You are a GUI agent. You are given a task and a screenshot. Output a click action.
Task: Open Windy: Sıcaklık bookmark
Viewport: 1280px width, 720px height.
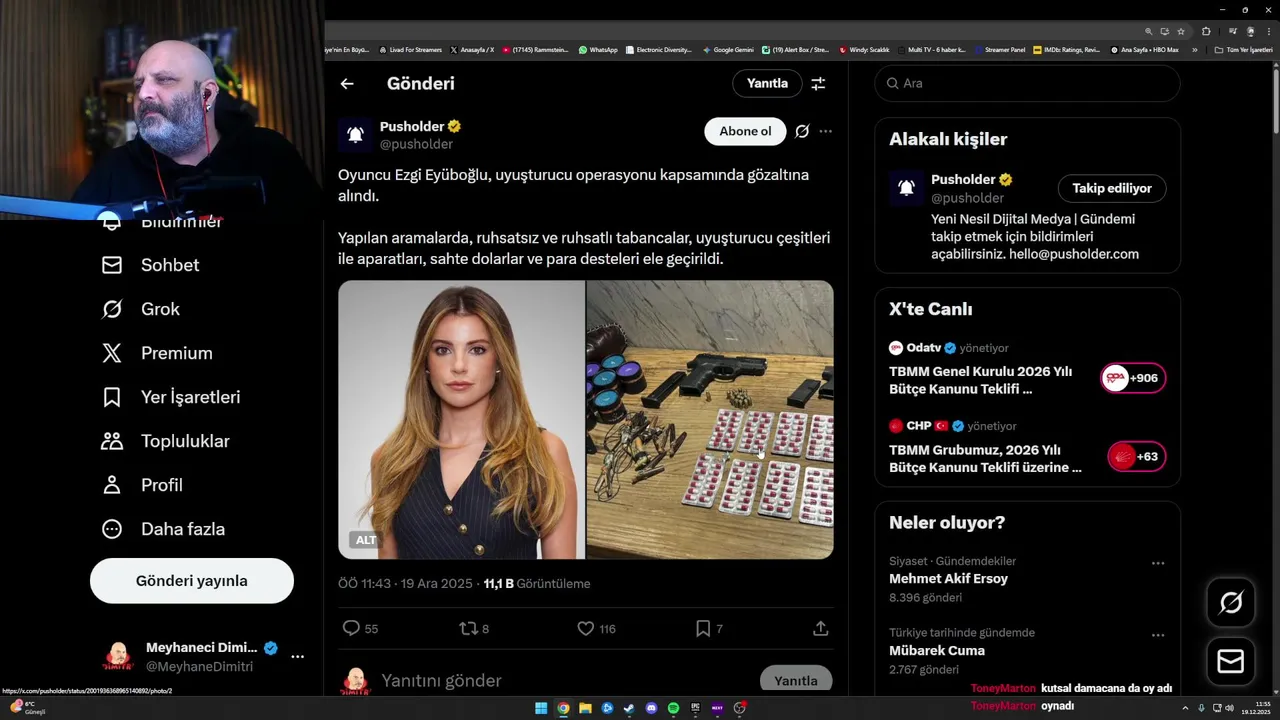click(865, 49)
